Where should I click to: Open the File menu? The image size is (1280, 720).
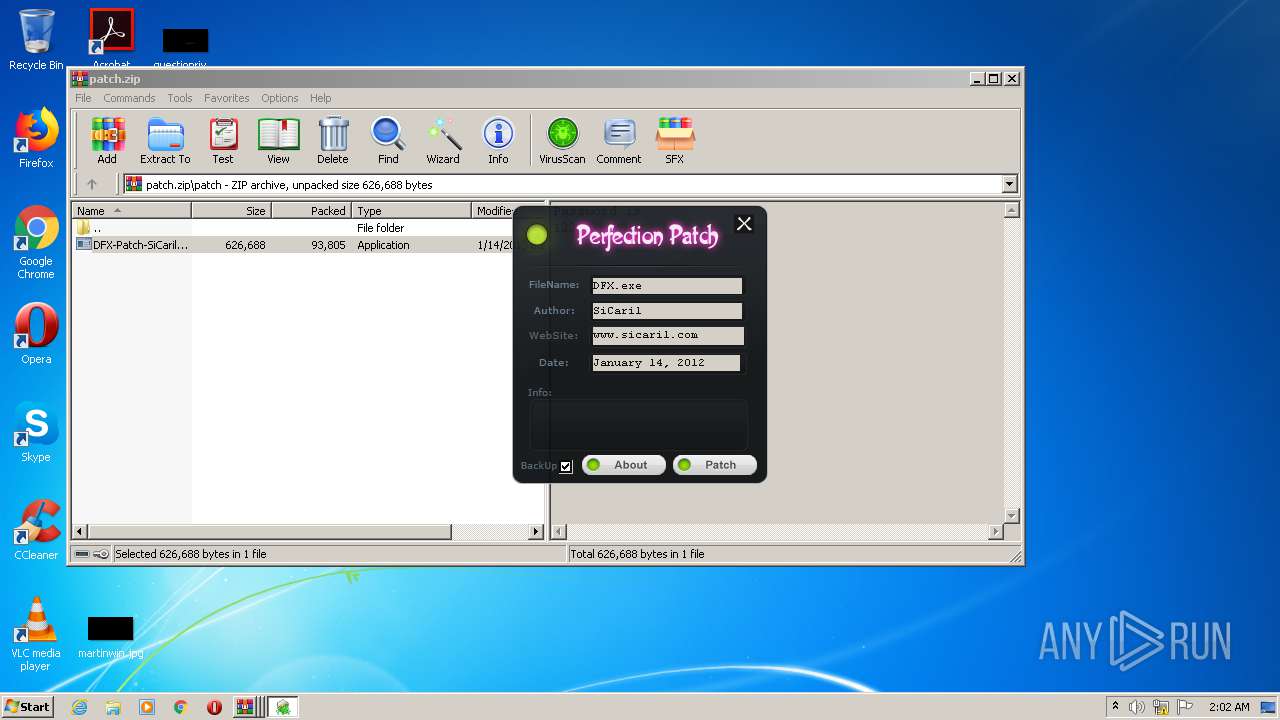(83, 98)
